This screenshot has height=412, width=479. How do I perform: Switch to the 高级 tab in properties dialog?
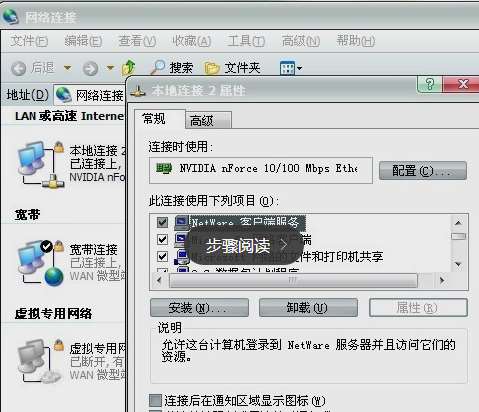(x=208, y=120)
